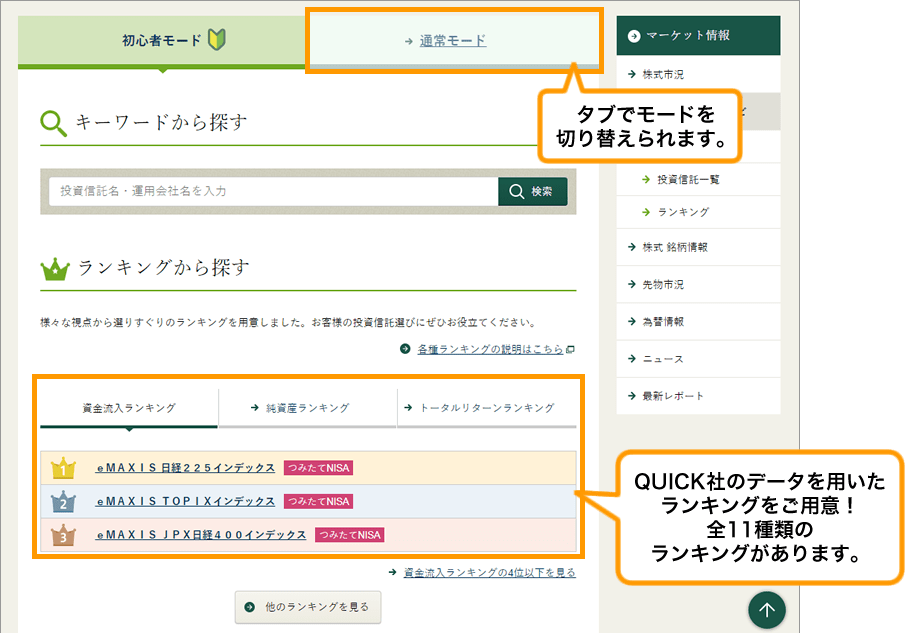Click the arrow icon before ニュース
Viewport: 905px width, 633px height.
(632, 358)
